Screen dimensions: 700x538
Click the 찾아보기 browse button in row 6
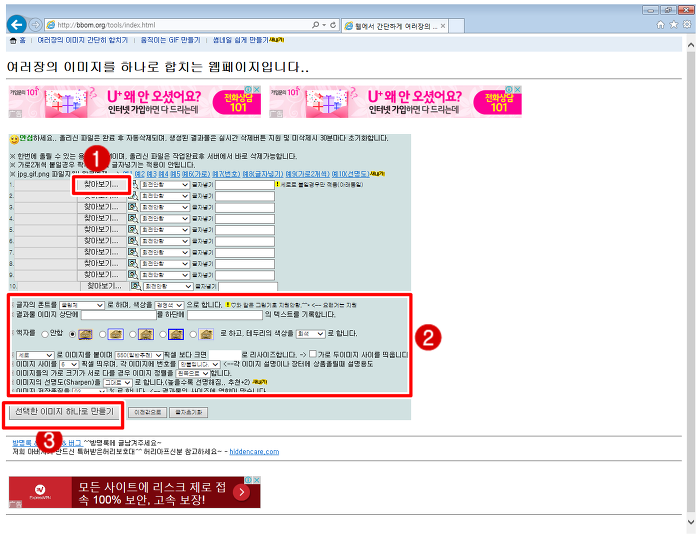[x=101, y=241]
